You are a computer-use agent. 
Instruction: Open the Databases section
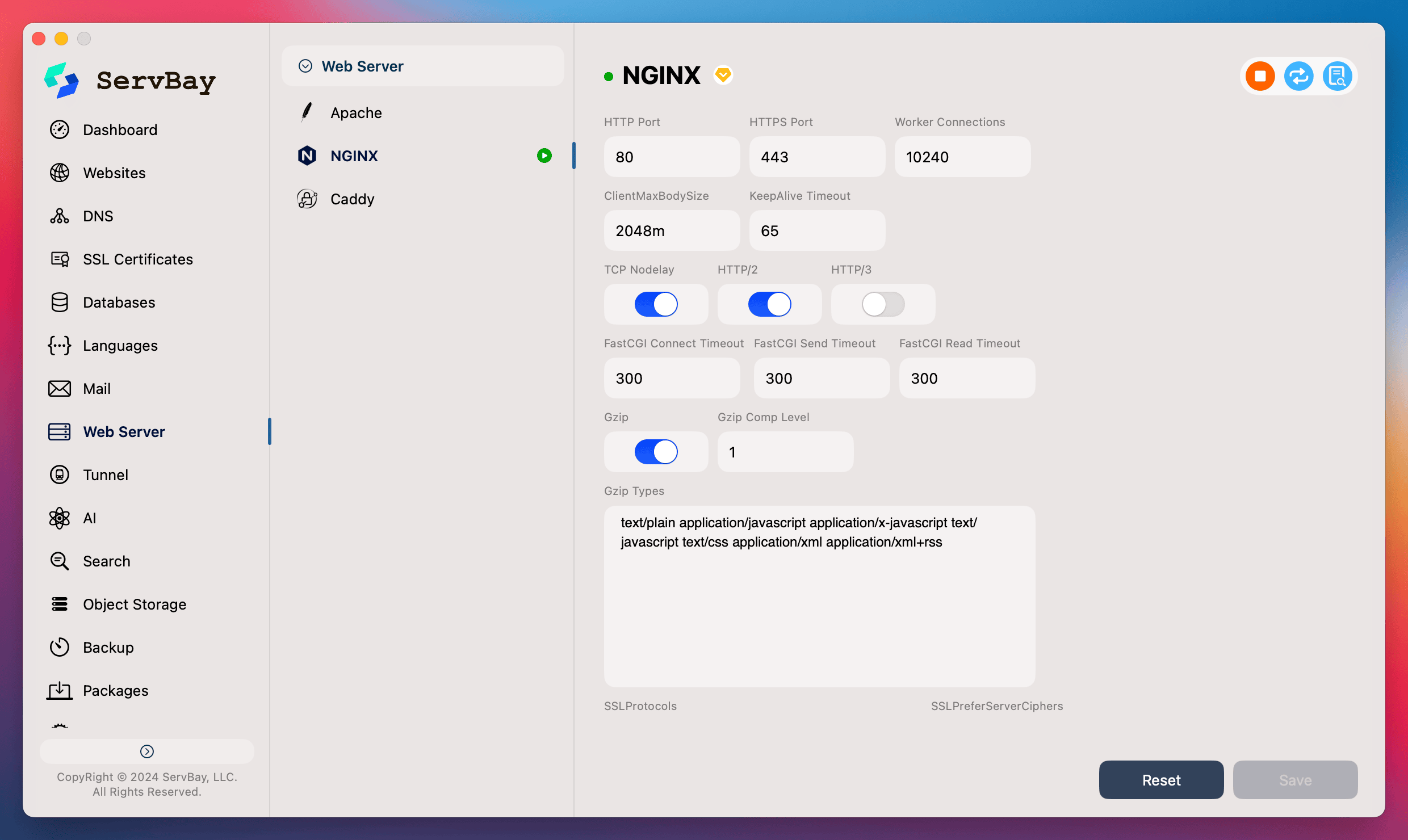[x=119, y=303]
